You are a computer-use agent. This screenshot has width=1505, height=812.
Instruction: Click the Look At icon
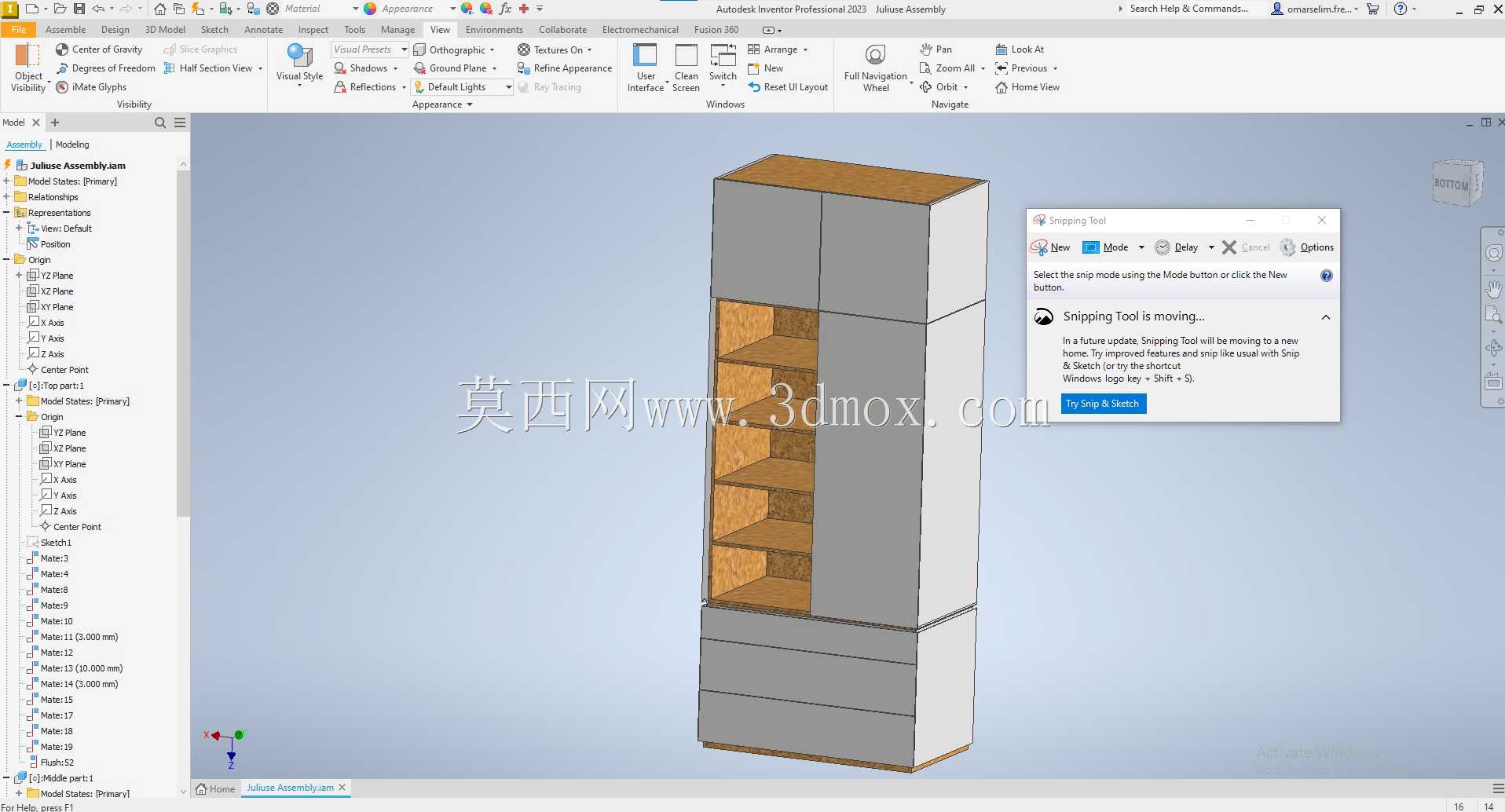(x=1002, y=49)
